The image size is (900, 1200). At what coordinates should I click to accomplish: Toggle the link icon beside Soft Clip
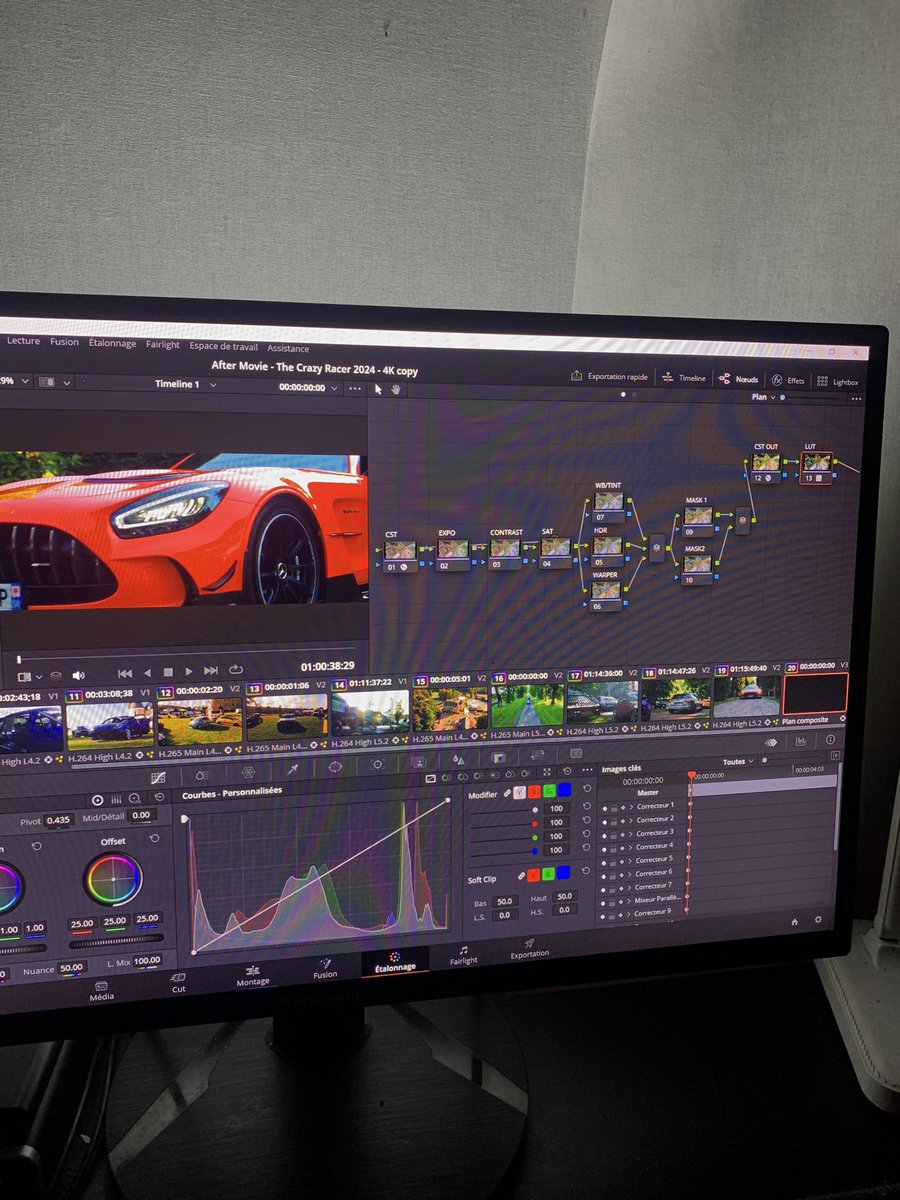(x=520, y=876)
